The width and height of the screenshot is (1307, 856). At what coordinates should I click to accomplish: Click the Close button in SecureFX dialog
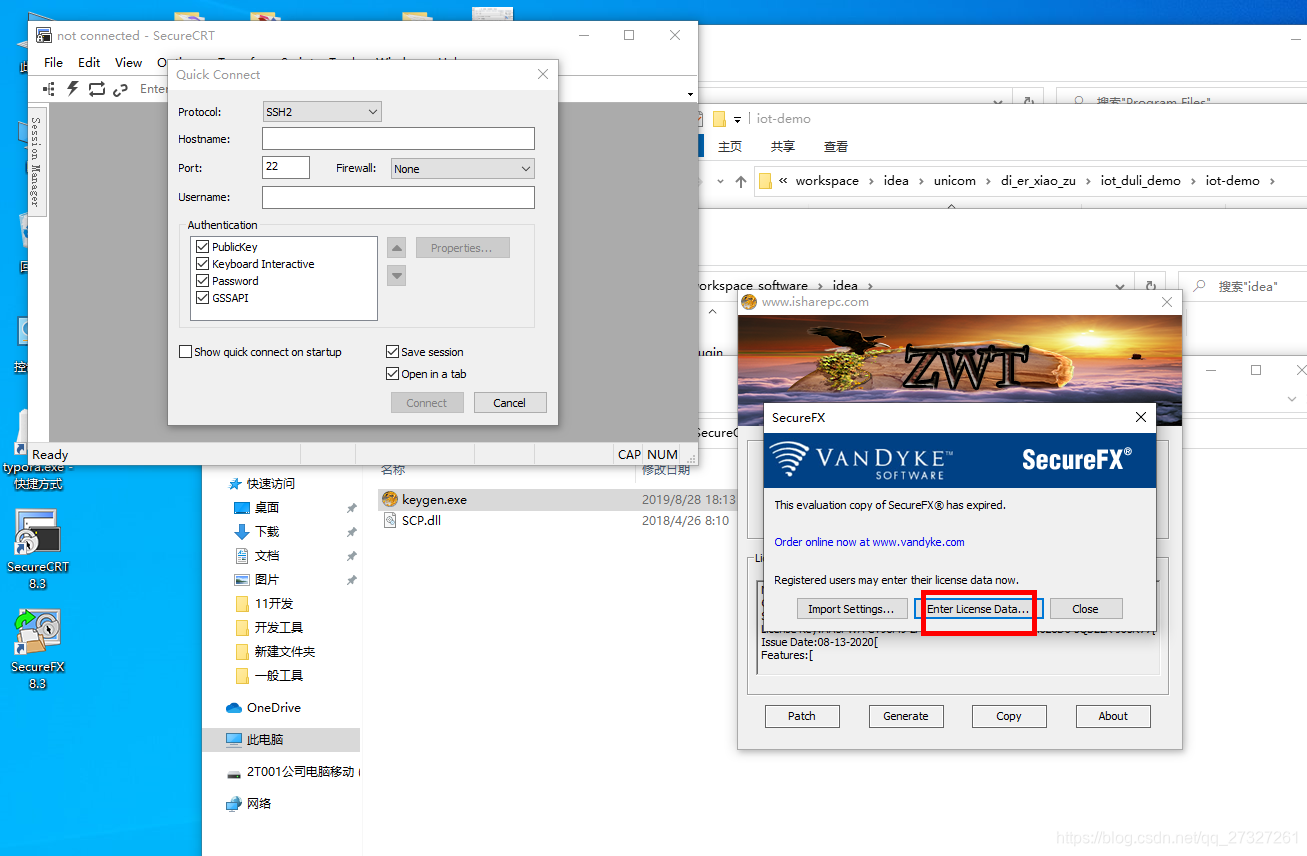click(x=1085, y=609)
